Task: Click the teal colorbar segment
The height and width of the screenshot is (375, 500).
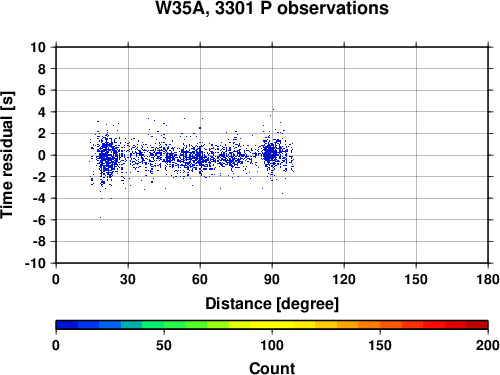Action: tap(132, 325)
